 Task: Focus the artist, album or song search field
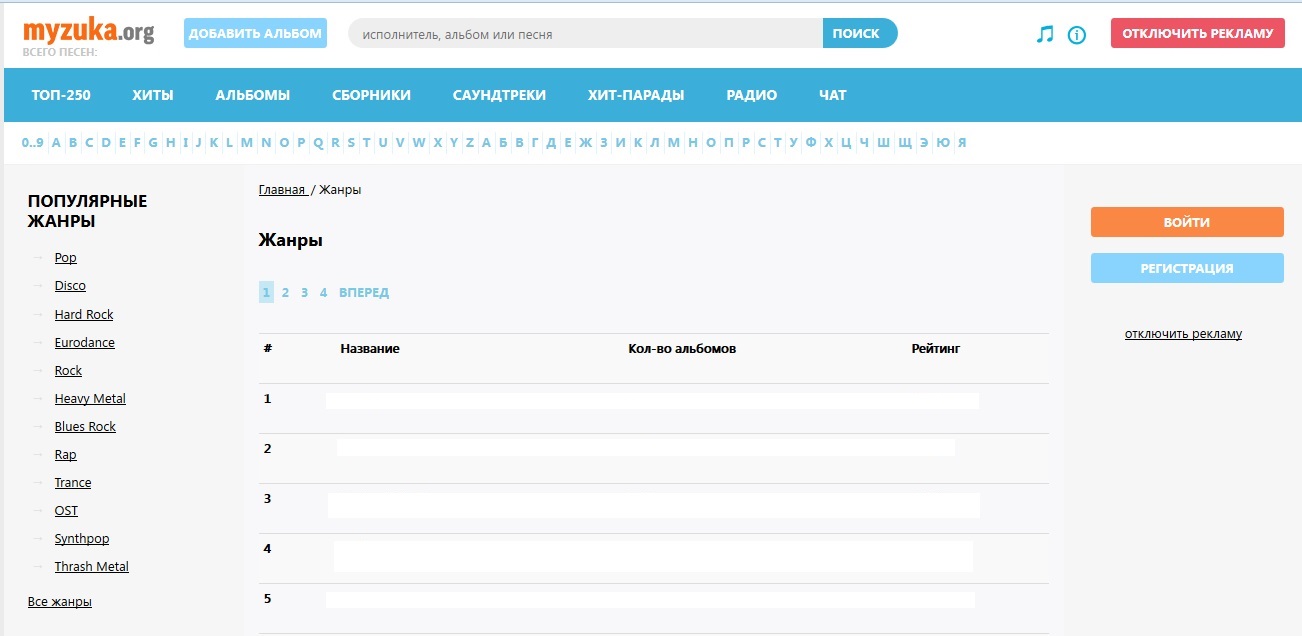pyautogui.click(x=585, y=33)
